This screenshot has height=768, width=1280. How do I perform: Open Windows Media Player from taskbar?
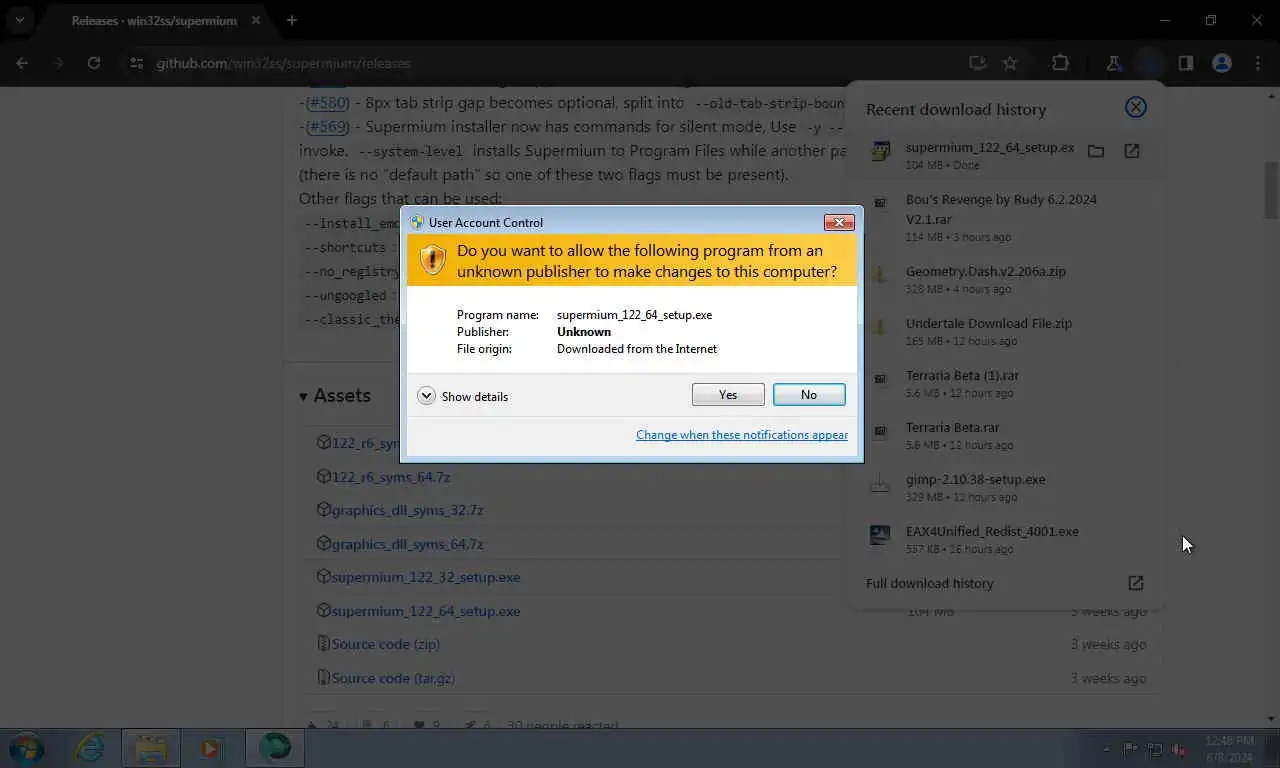pyautogui.click(x=211, y=748)
